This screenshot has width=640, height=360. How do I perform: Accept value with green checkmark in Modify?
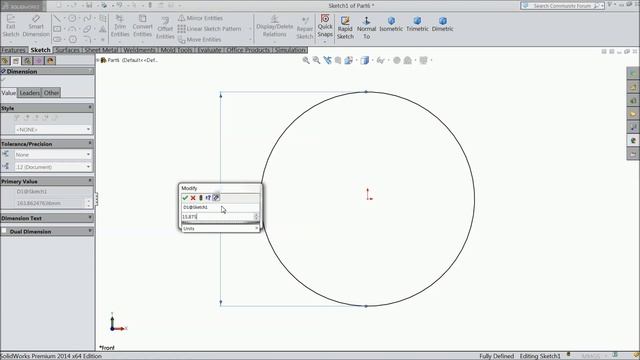pyautogui.click(x=185, y=198)
